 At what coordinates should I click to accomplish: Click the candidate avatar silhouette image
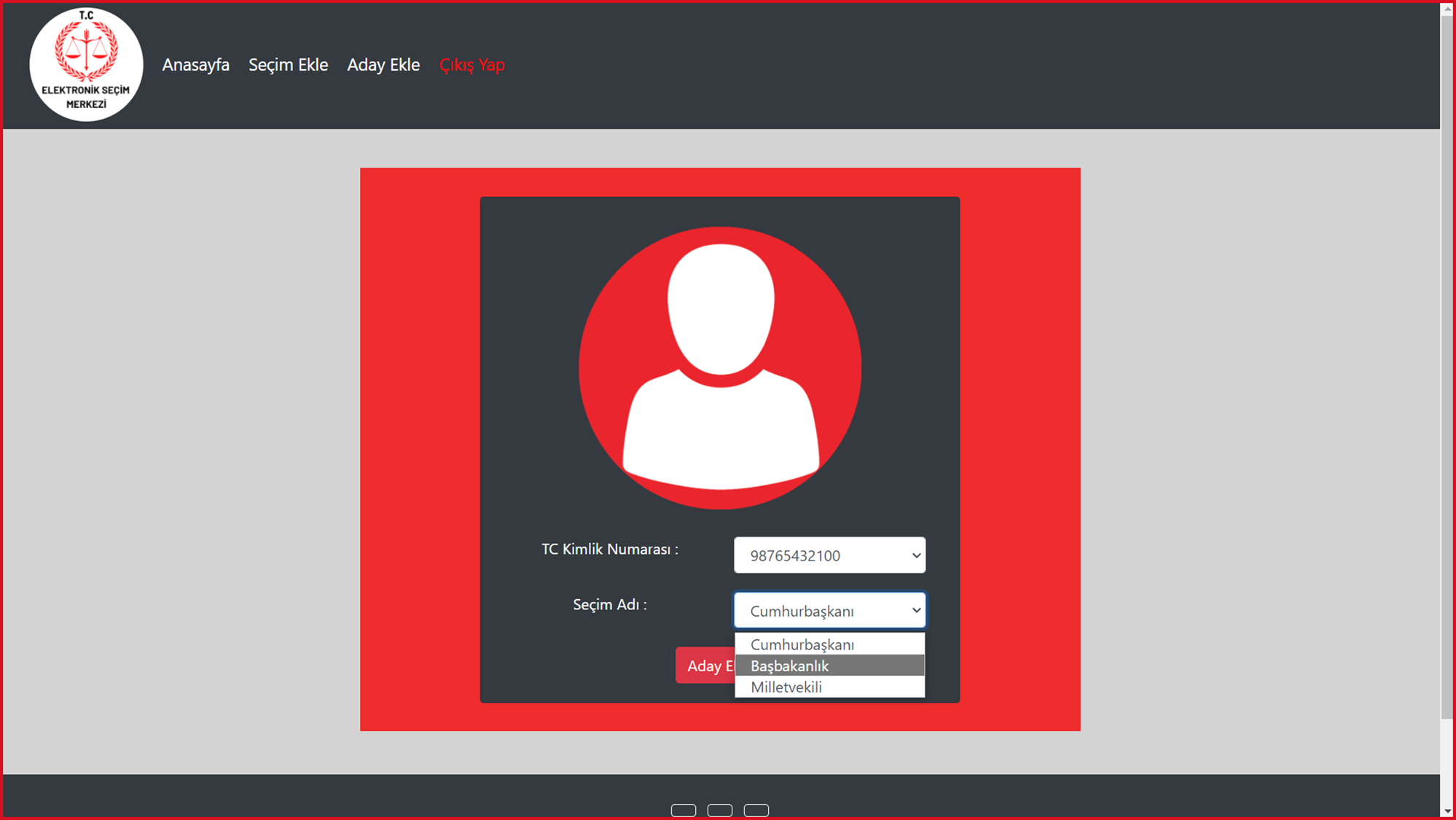click(x=720, y=368)
